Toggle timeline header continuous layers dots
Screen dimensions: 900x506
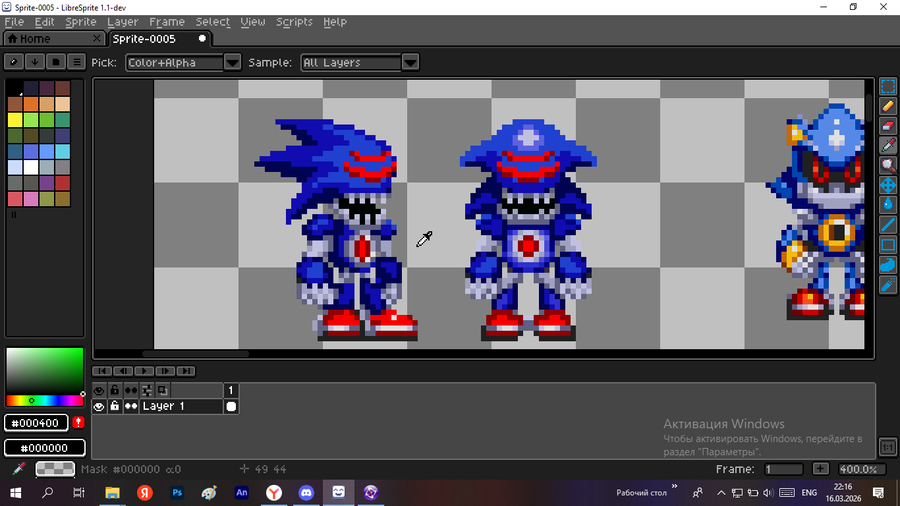pos(131,390)
